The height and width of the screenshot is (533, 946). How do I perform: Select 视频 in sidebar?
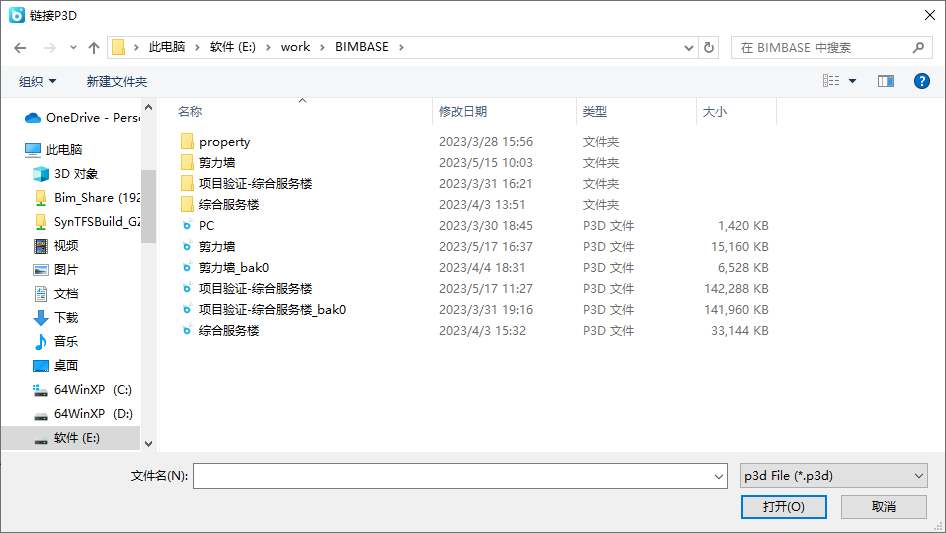(x=56, y=246)
